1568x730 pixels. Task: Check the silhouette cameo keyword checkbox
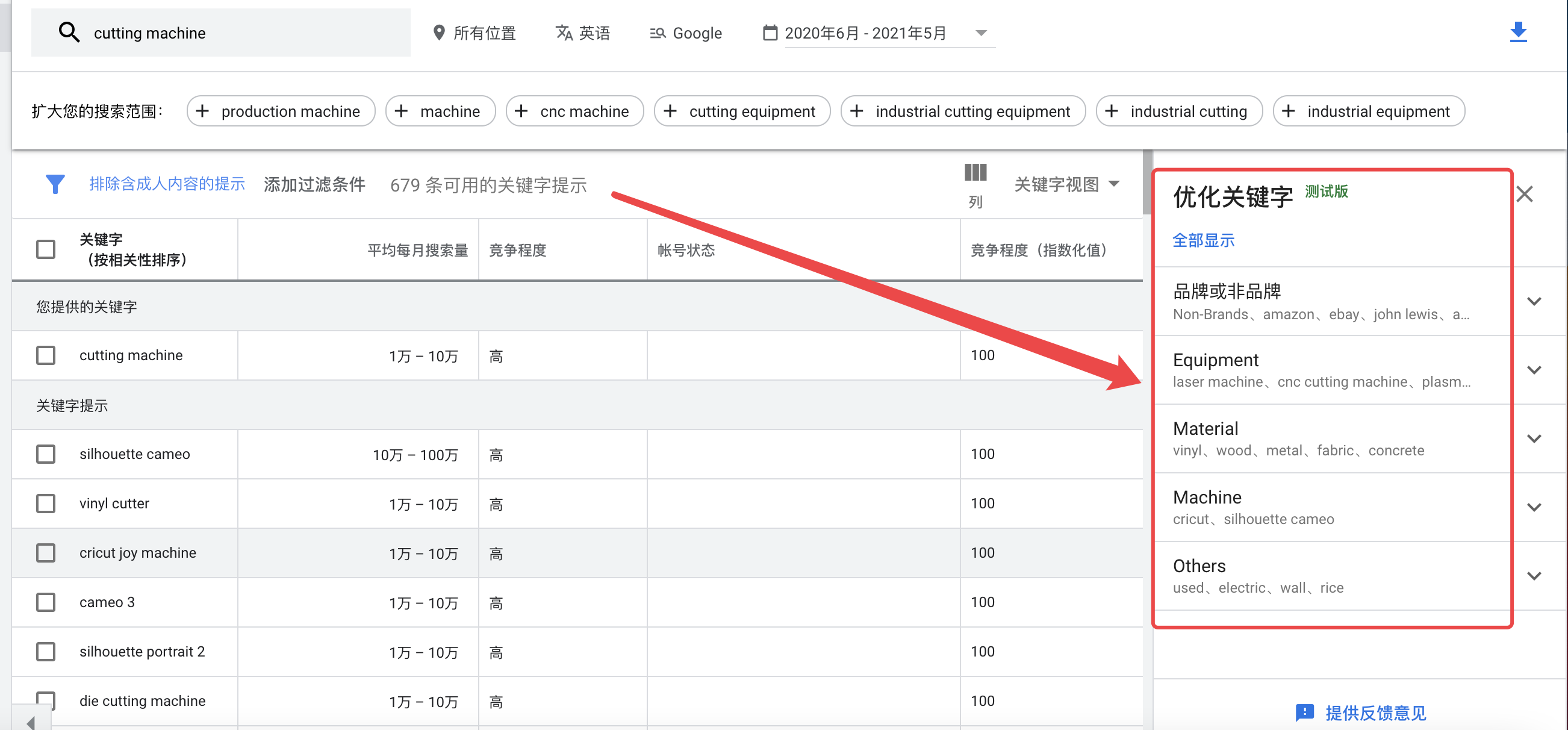[x=46, y=454]
